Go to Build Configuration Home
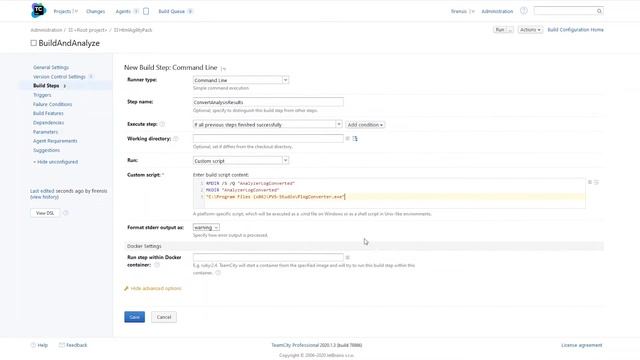 coord(576,30)
